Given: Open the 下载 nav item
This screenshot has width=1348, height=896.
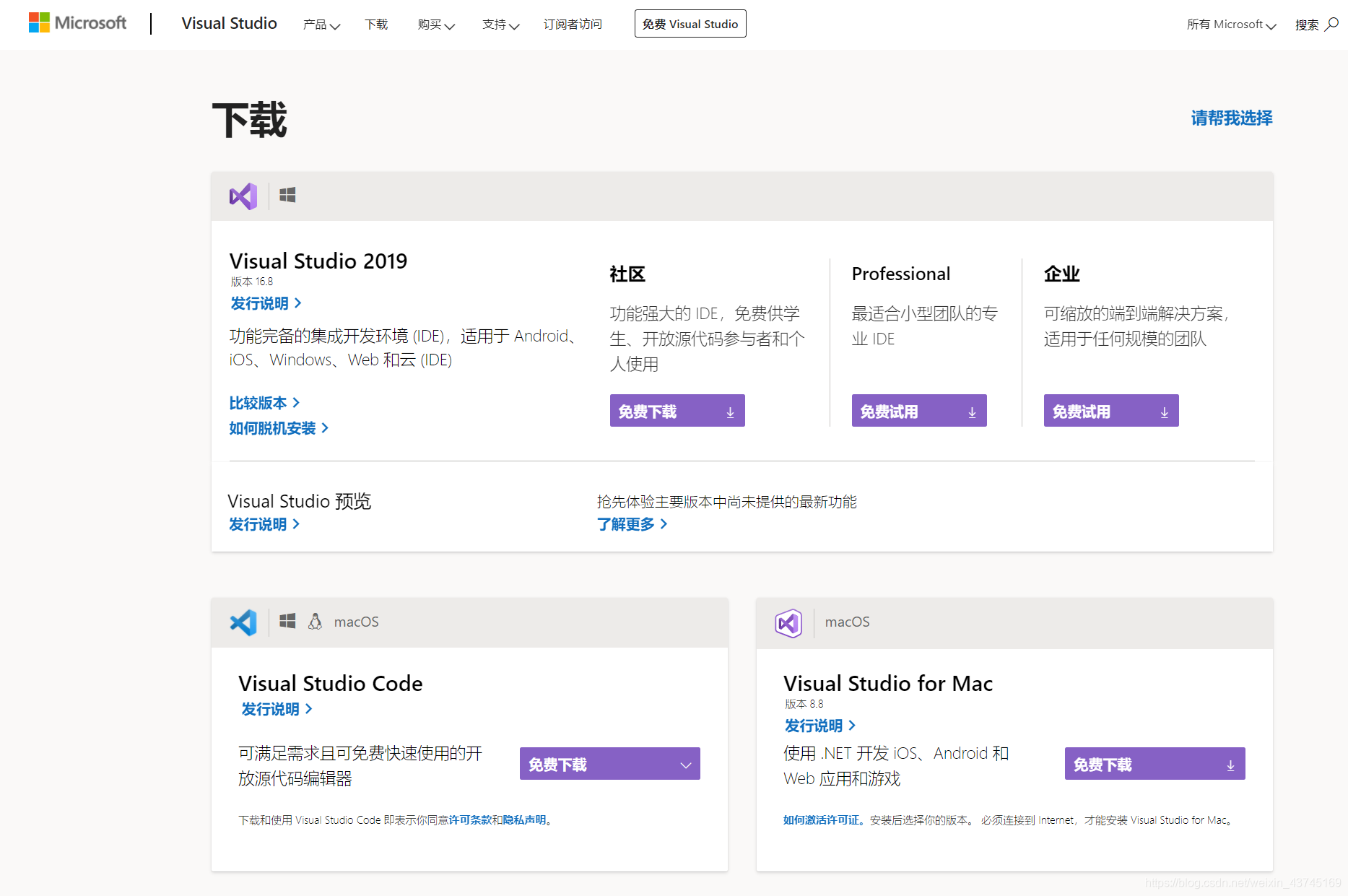Looking at the screenshot, I should coord(376,25).
